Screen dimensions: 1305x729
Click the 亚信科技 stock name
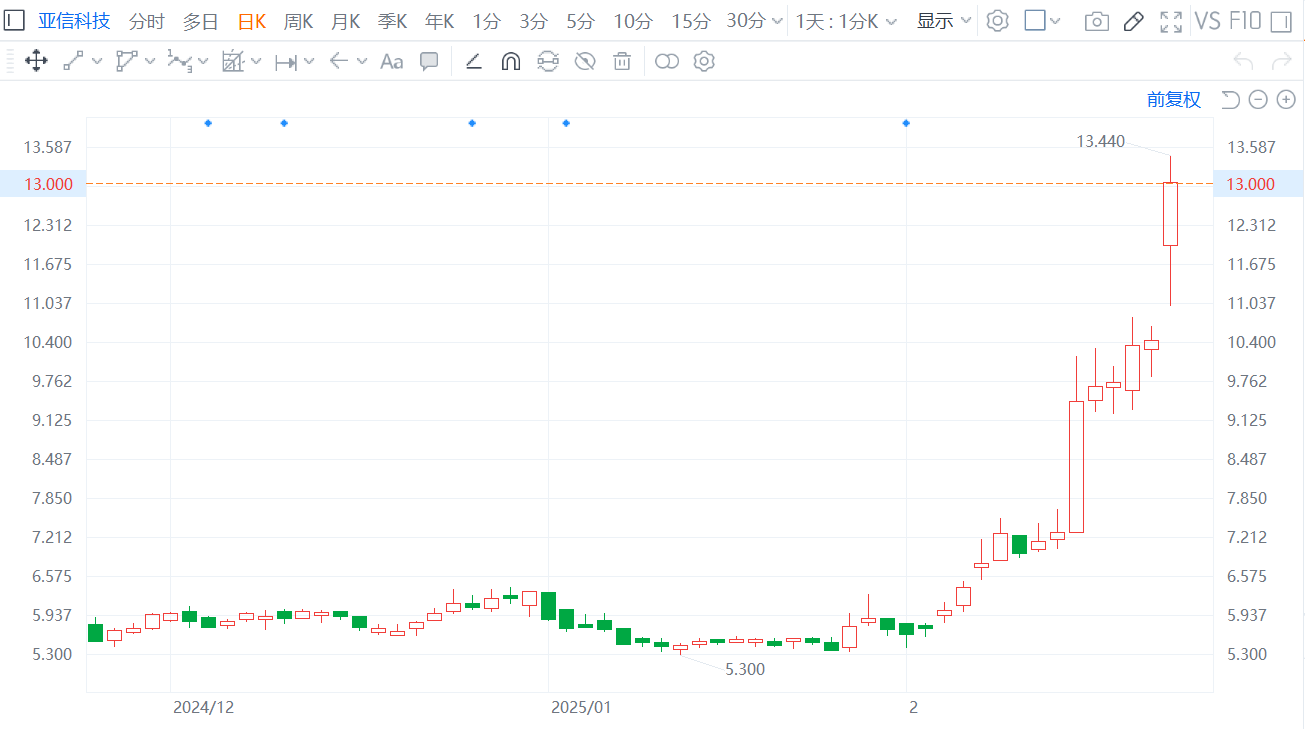(75, 20)
